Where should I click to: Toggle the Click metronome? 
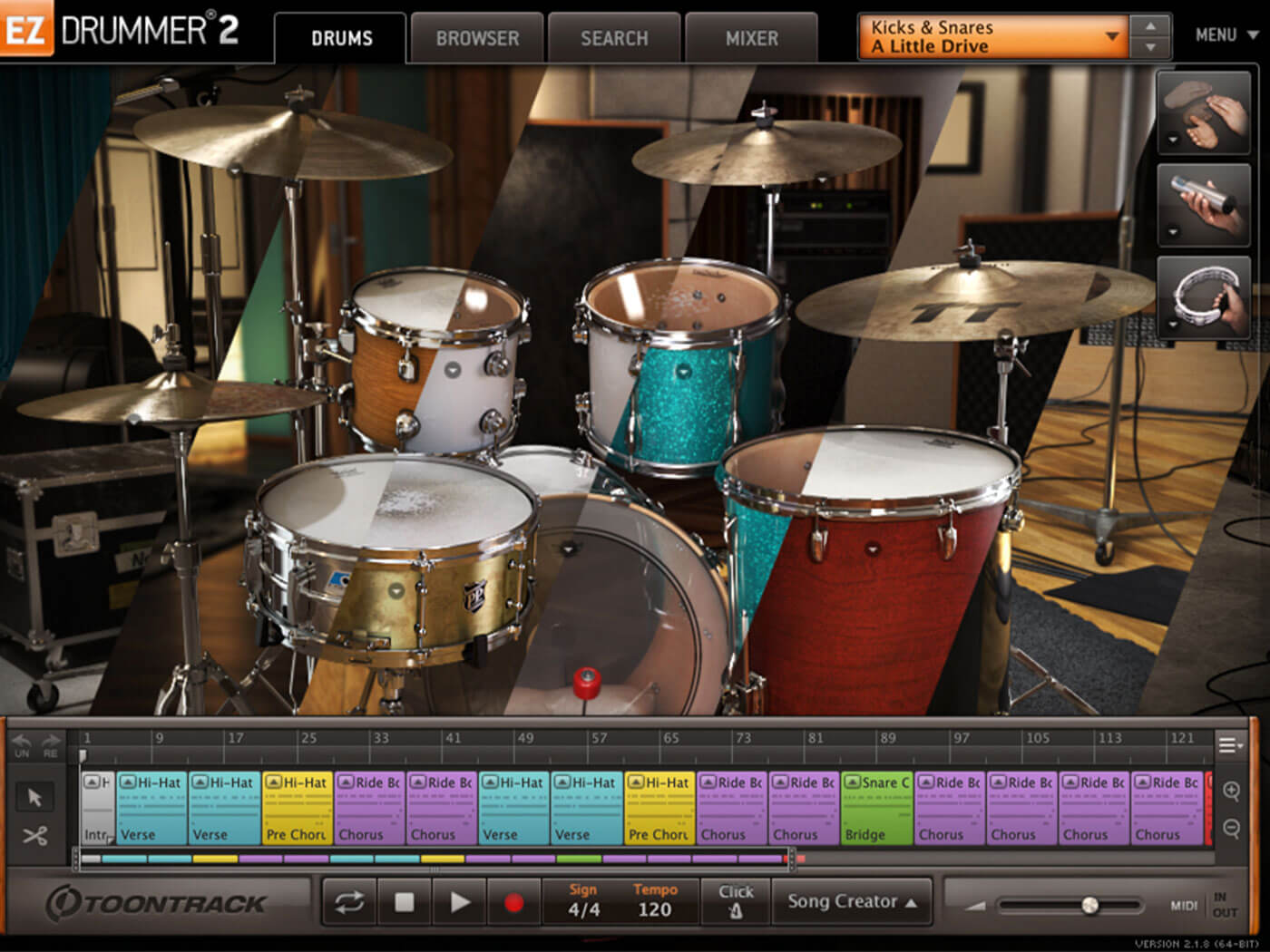pos(736,901)
